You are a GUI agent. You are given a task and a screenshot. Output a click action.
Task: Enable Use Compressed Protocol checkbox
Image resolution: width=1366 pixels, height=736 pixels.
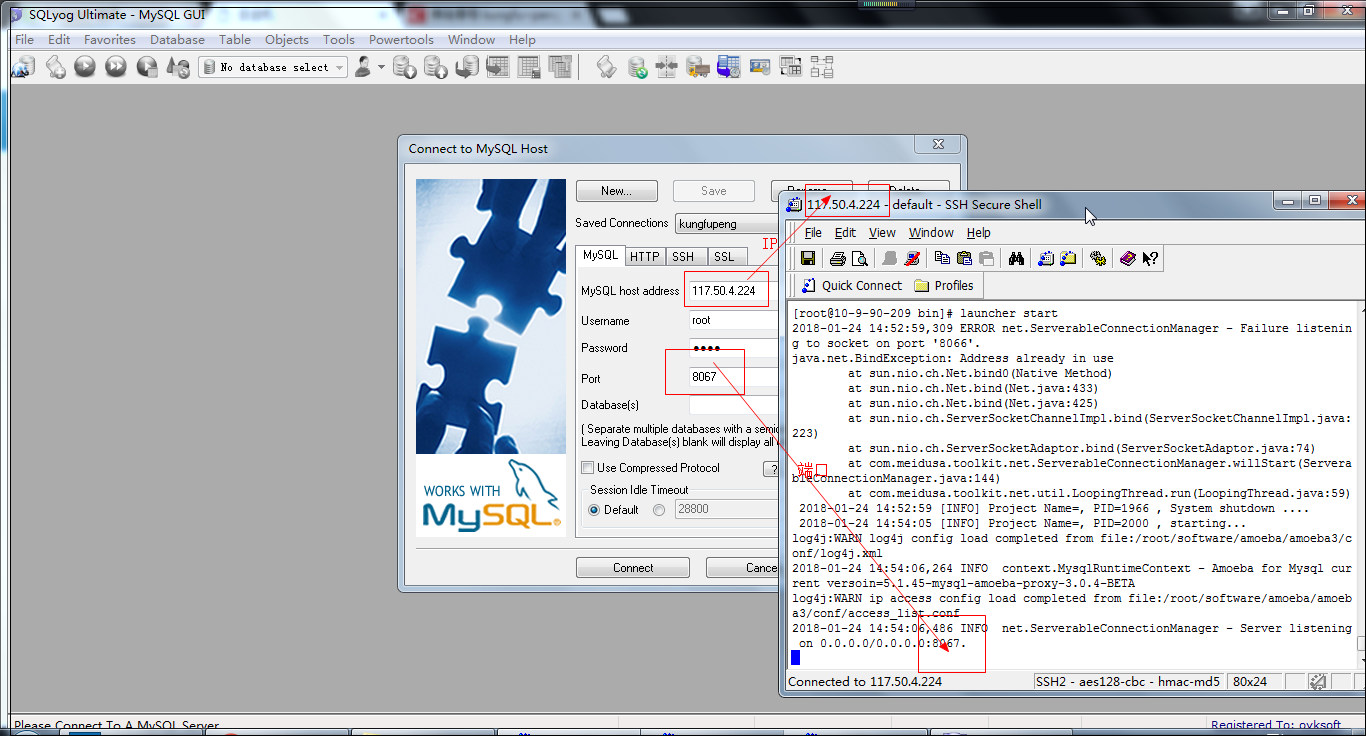point(588,468)
